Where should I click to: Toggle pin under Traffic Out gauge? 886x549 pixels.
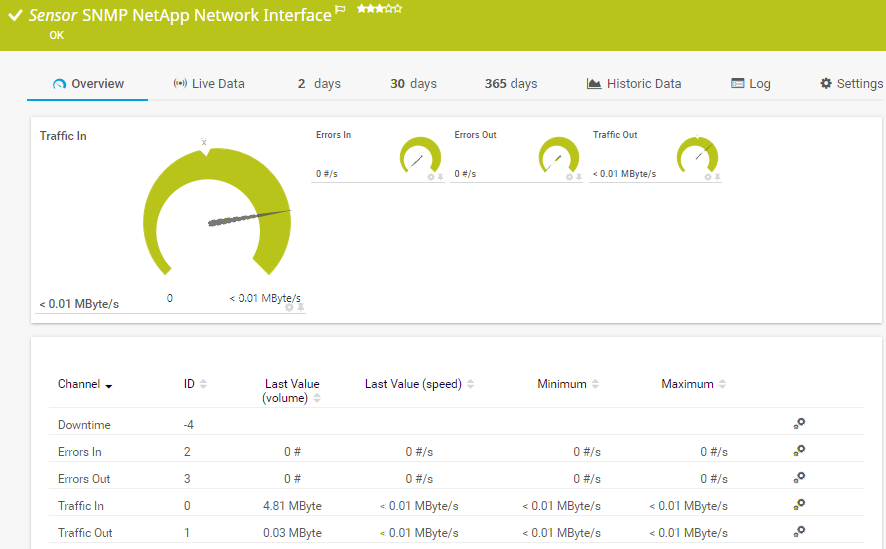(x=718, y=177)
